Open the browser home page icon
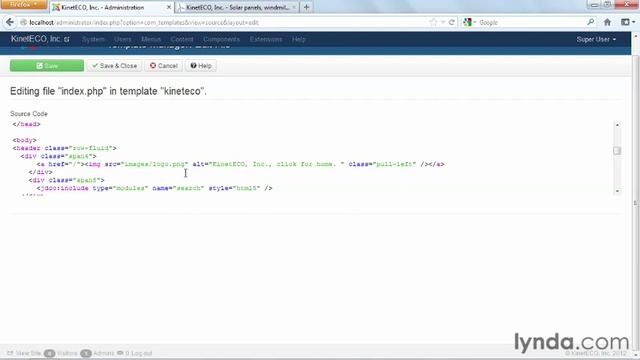The width and height of the screenshot is (640, 360). [x=607, y=22]
